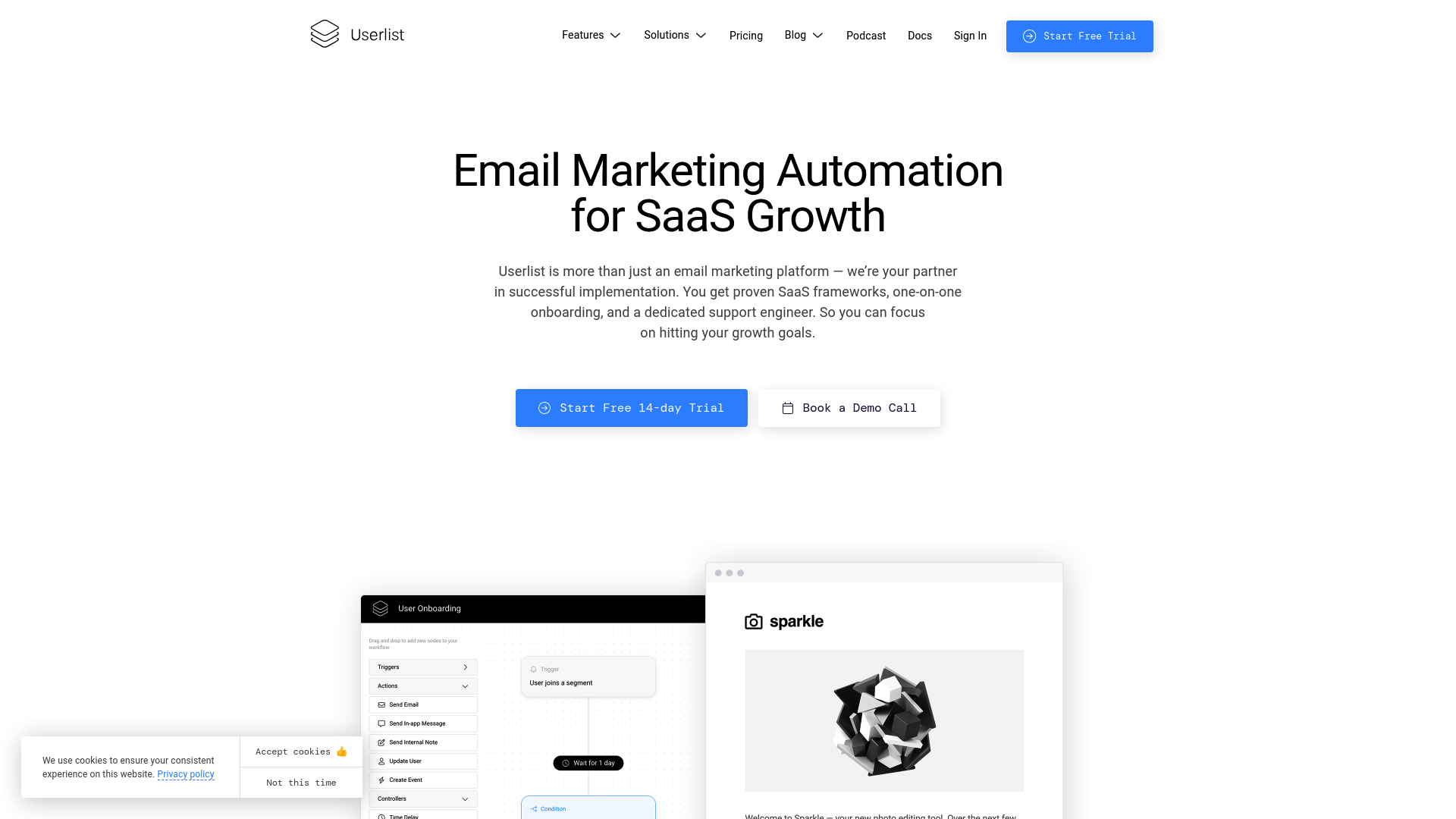Click the rocket icon on 14-day Trial button
The image size is (1456, 819).
(x=545, y=408)
